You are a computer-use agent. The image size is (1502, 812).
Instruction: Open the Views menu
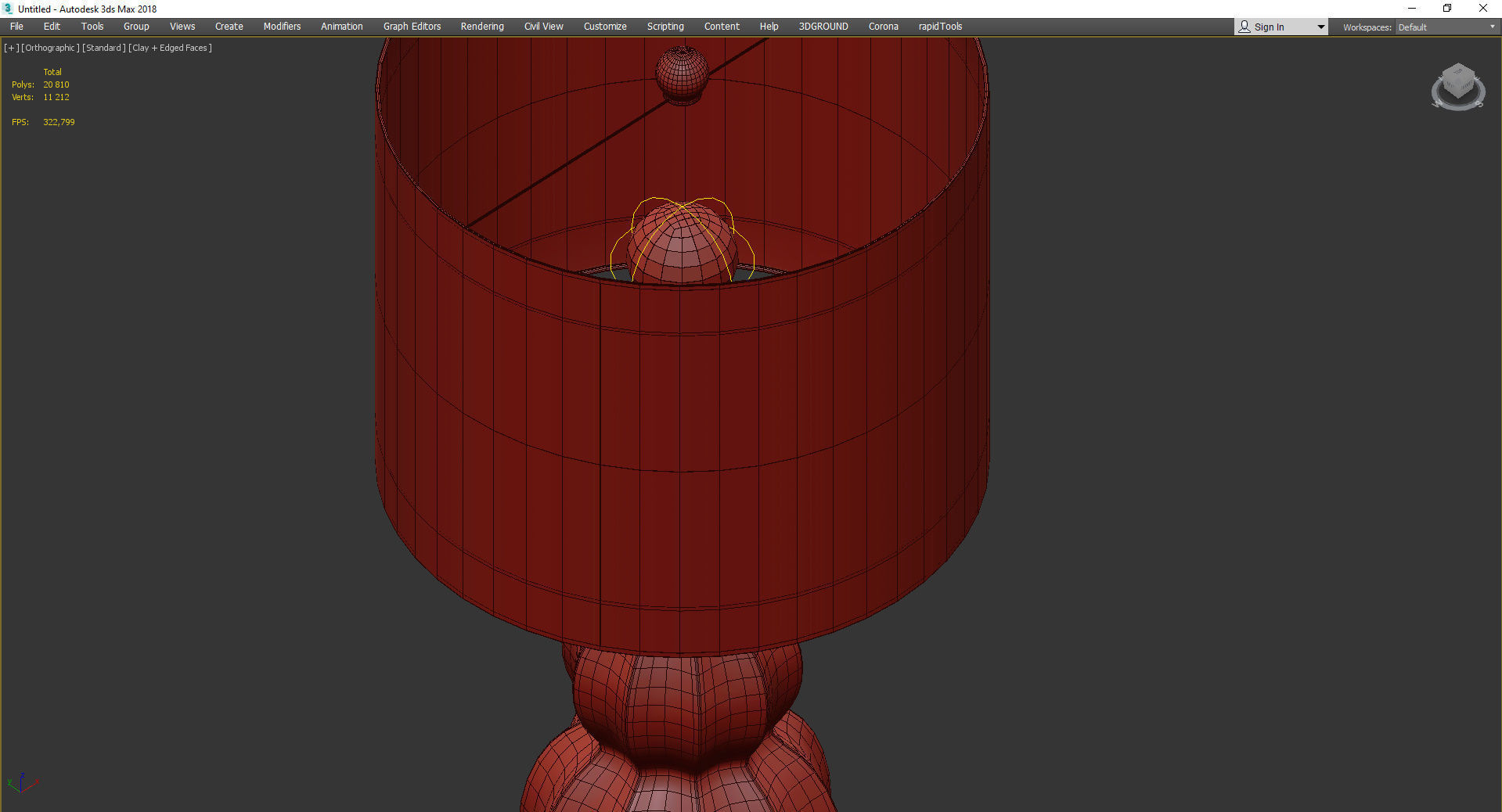pos(182,27)
